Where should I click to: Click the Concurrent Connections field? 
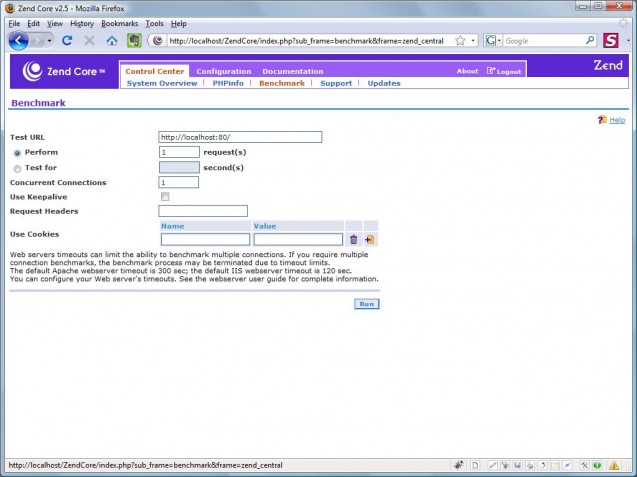[x=178, y=182]
